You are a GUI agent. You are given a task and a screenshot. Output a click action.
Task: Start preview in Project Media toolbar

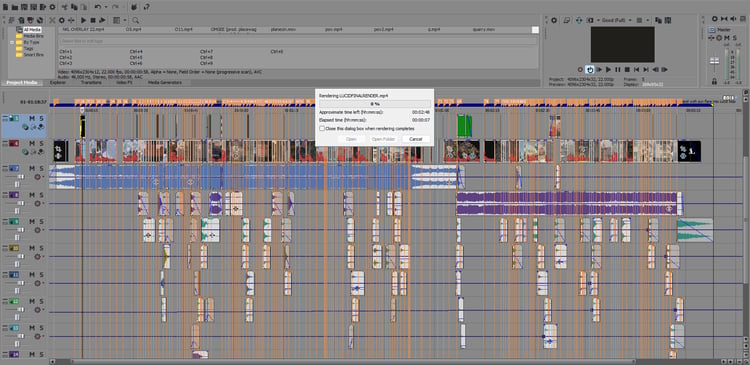pos(84,20)
